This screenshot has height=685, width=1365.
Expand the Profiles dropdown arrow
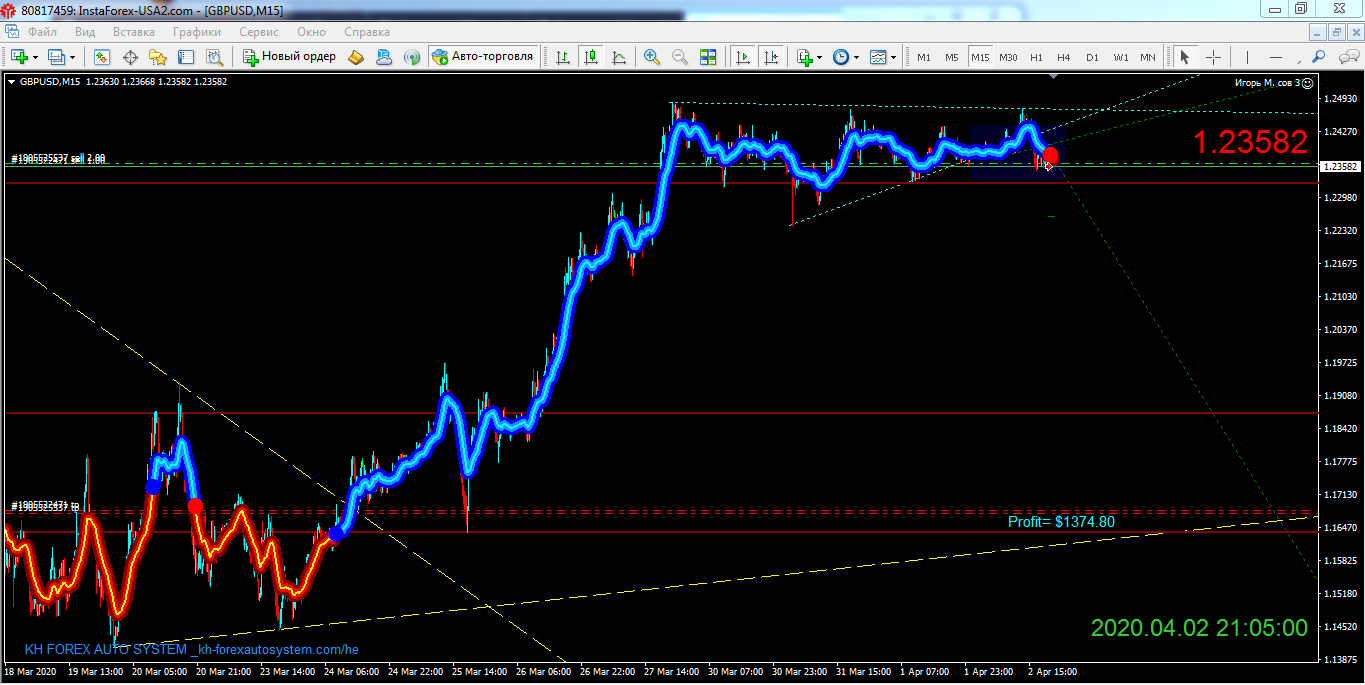click(x=73, y=57)
